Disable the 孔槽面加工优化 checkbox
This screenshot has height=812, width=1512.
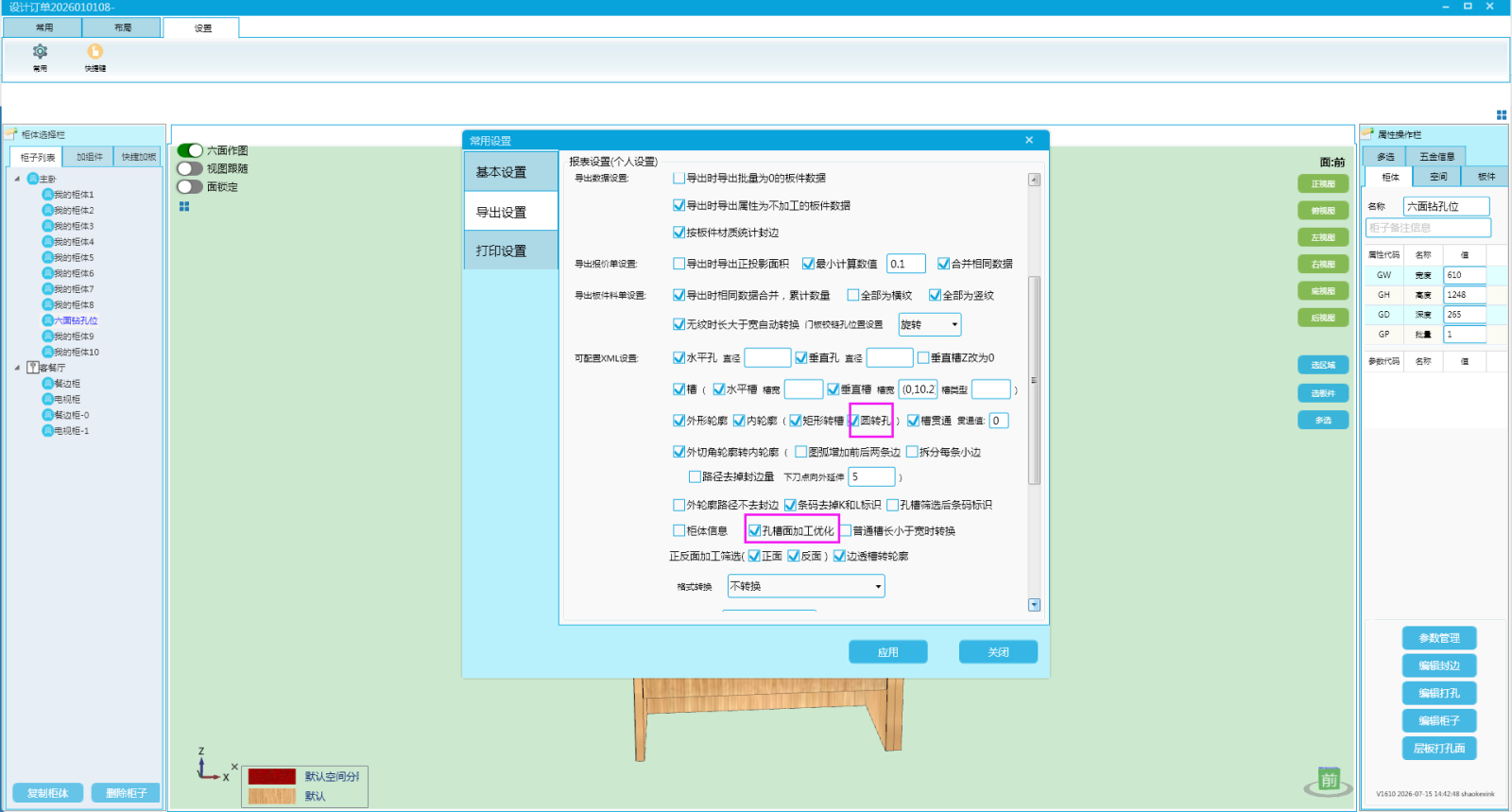(754, 531)
